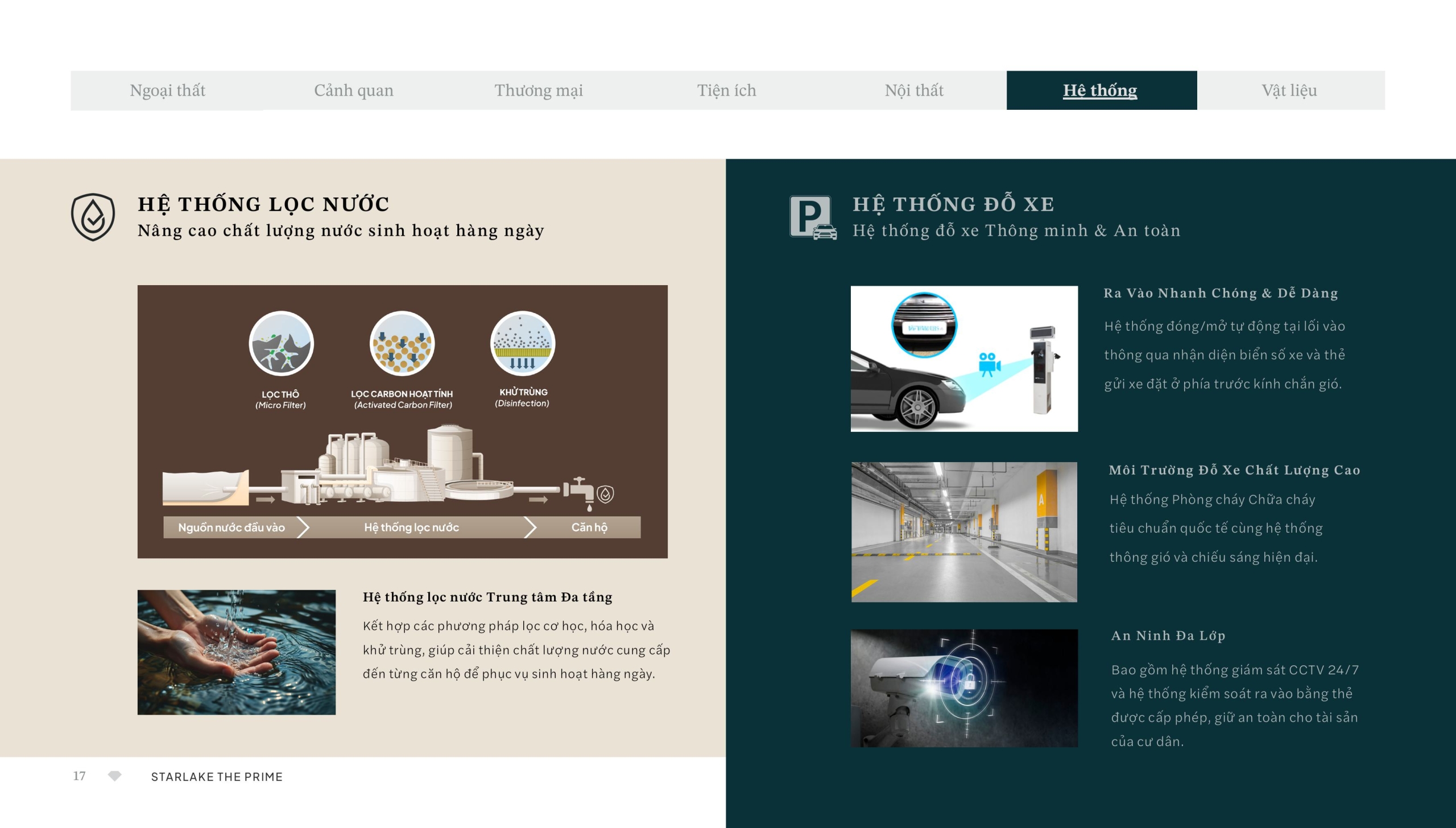Click the Disinfection circle icon
Viewport: 1456px width, 828px height.
[x=522, y=344]
